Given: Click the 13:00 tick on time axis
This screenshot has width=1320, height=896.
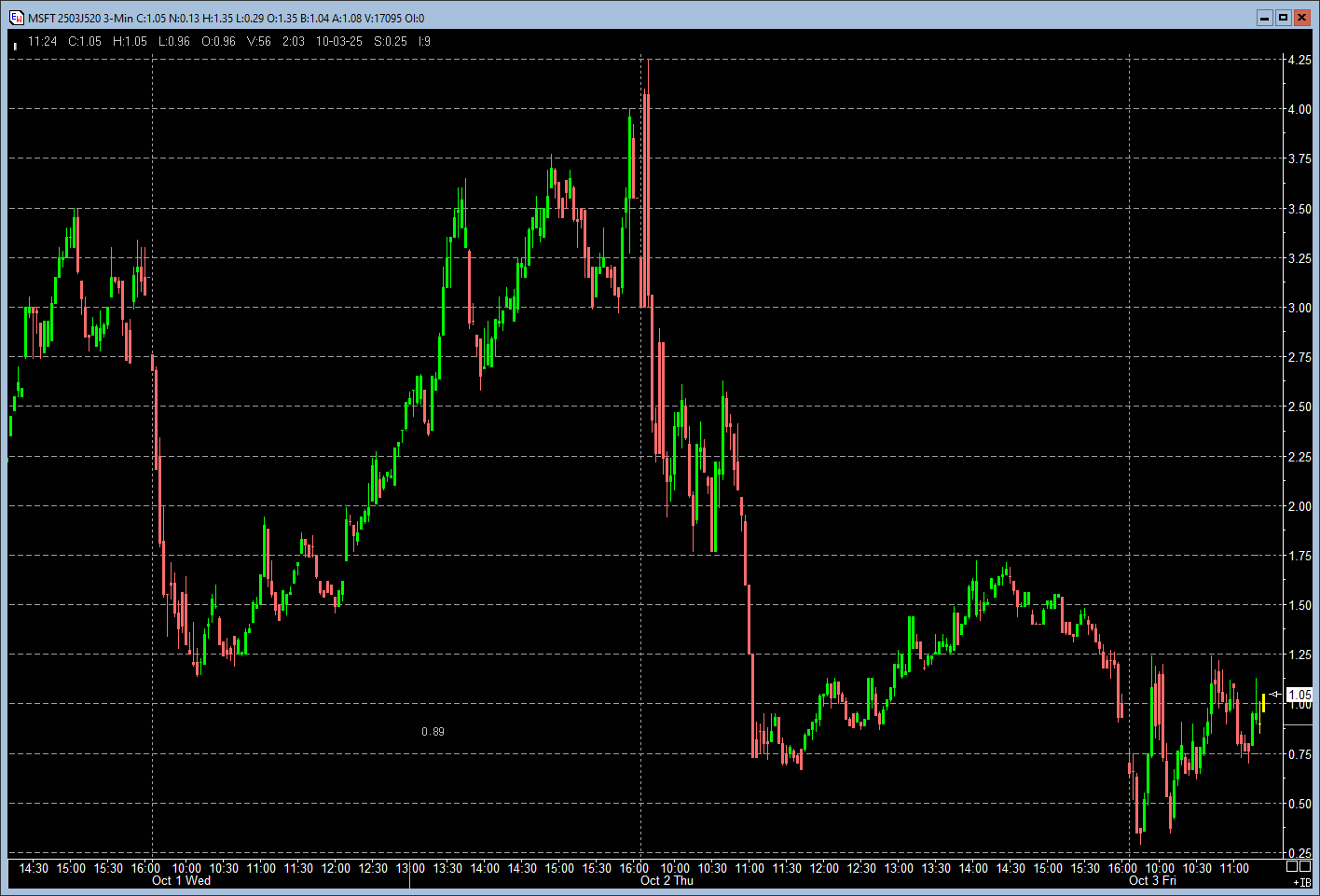Looking at the screenshot, I should (x=410, y=868).
